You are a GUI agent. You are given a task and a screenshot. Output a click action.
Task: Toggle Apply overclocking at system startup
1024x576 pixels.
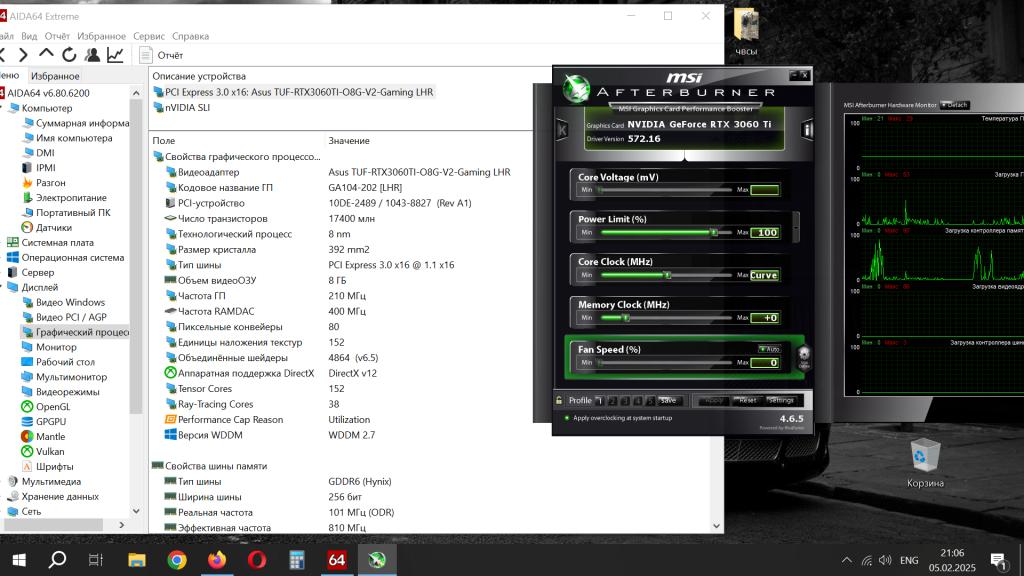pyautogui.click(x=567, y=418)
